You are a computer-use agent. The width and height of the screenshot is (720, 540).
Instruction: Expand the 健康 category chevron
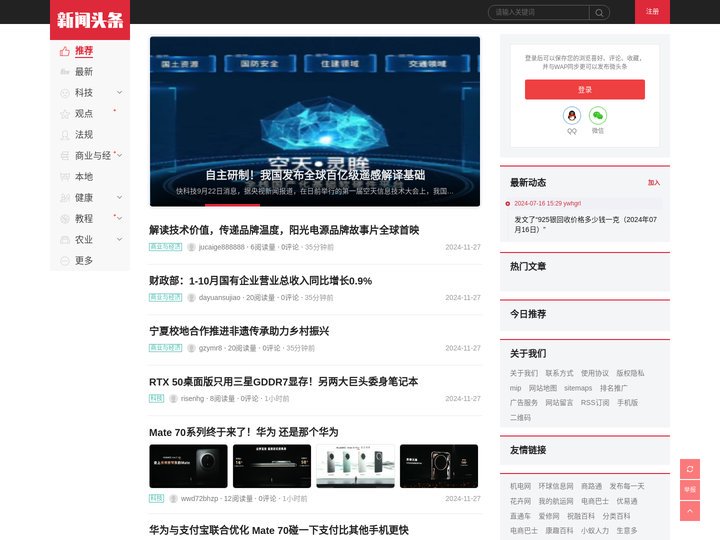[x=119, y=197]
